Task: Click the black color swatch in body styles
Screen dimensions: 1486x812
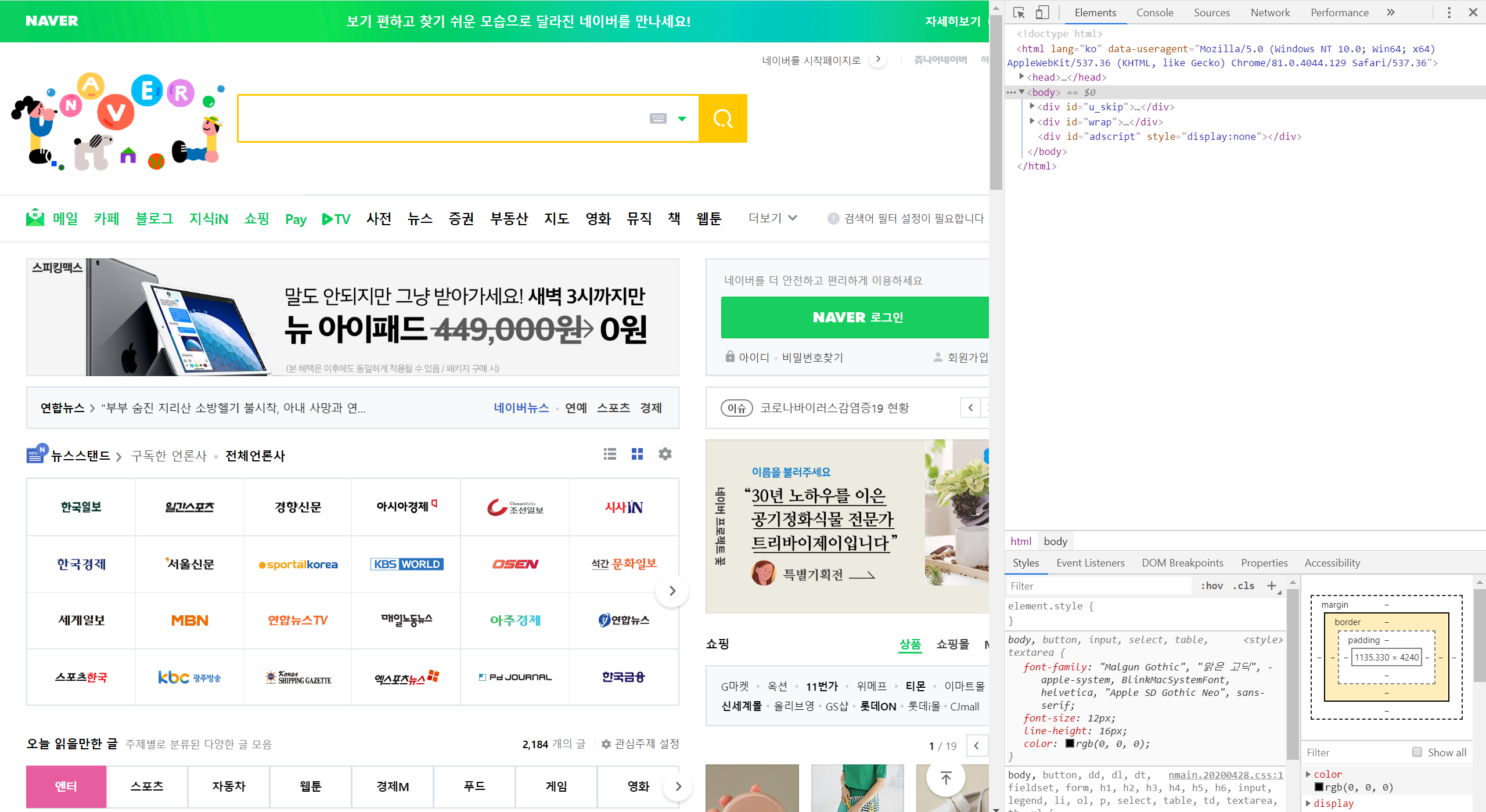Action: 1070,744
